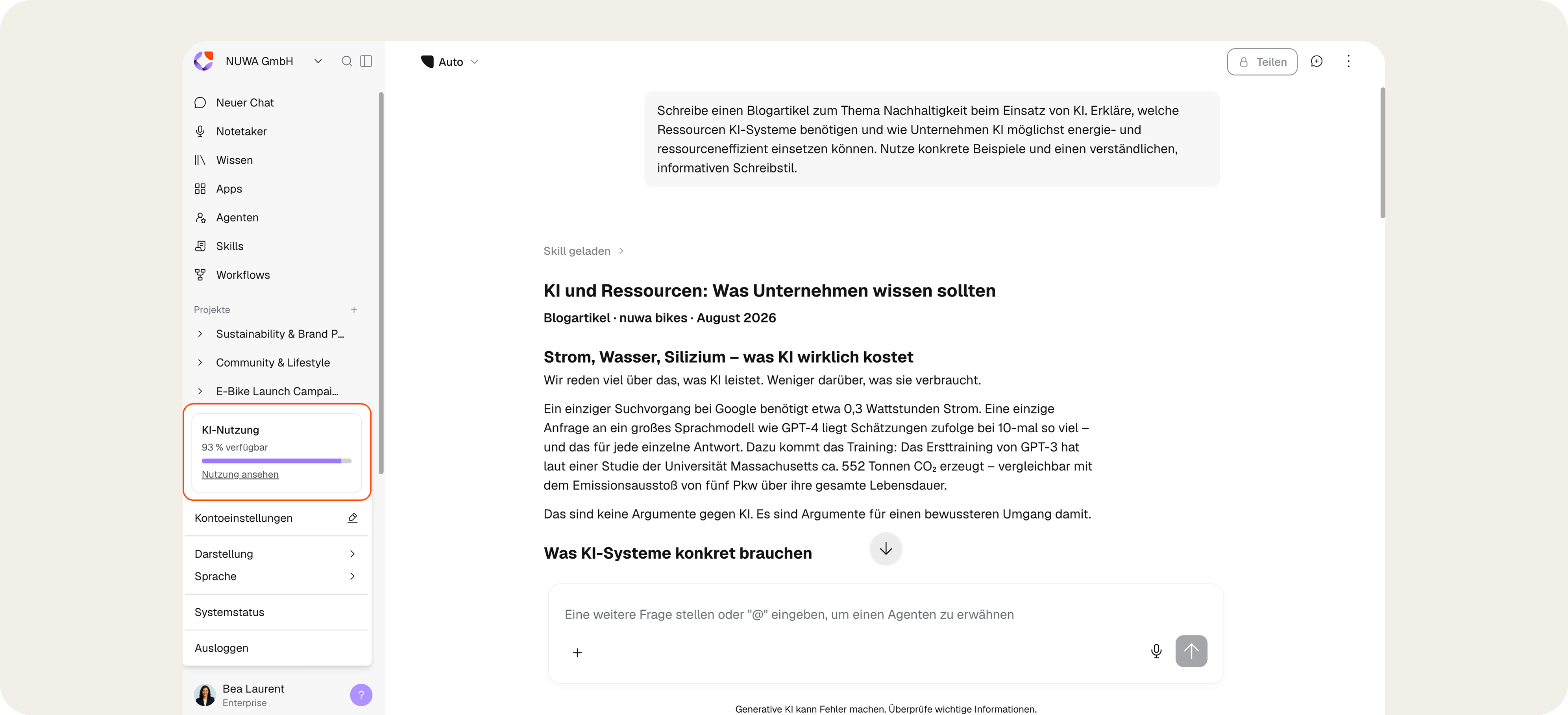Image resolution: width=1568 pixels, height=715 pixels.
Task: Click the edit icon beside Kontoeinstellungen
Action: point(352,518)
